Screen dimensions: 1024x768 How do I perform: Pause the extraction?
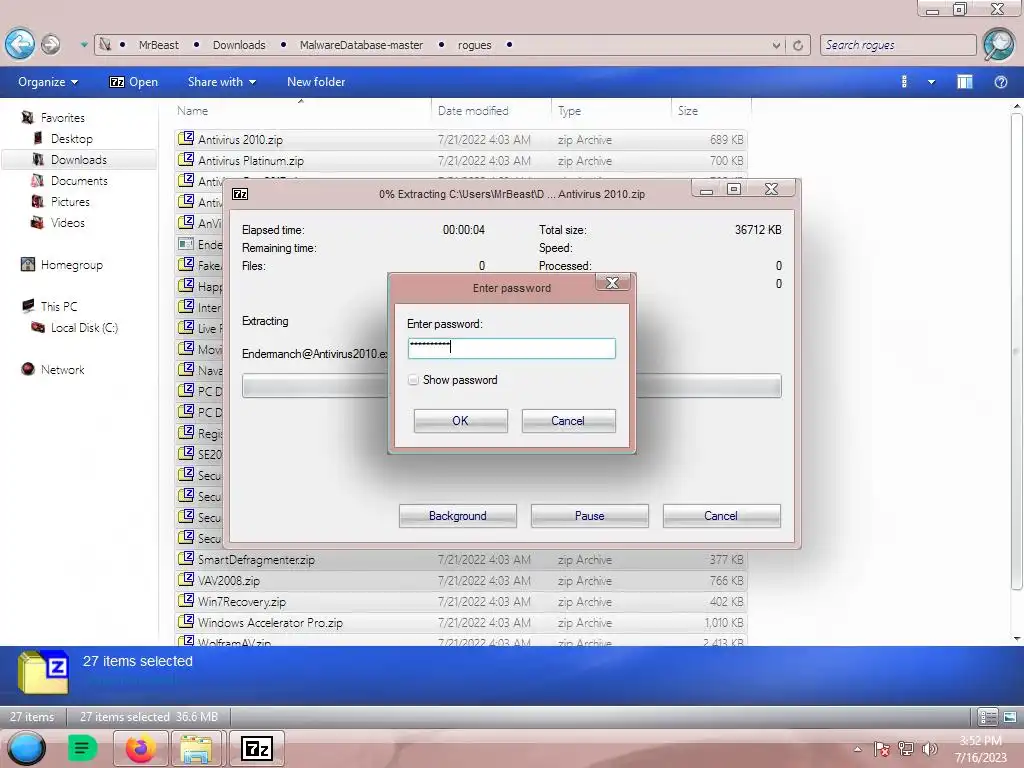click(x=589, y=515)
